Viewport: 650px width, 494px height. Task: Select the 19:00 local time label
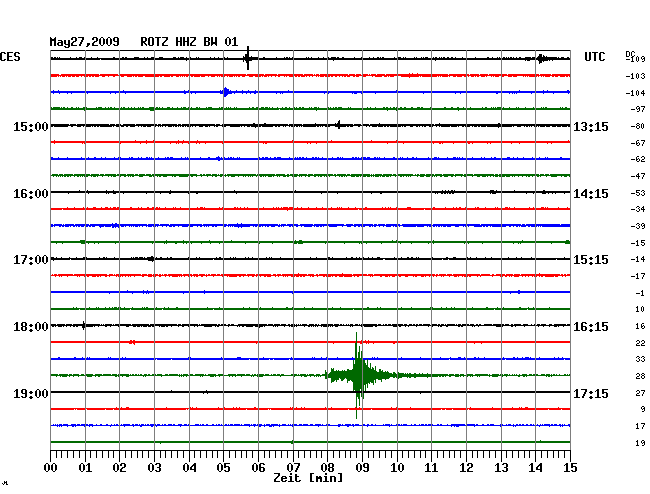click(31, 393)
